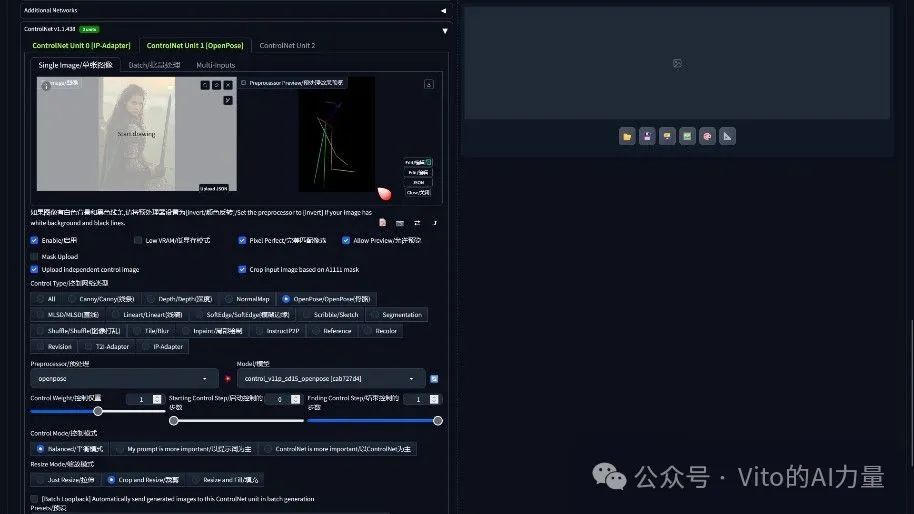Click the erase icon on the input image canvas

coord(216,85)
